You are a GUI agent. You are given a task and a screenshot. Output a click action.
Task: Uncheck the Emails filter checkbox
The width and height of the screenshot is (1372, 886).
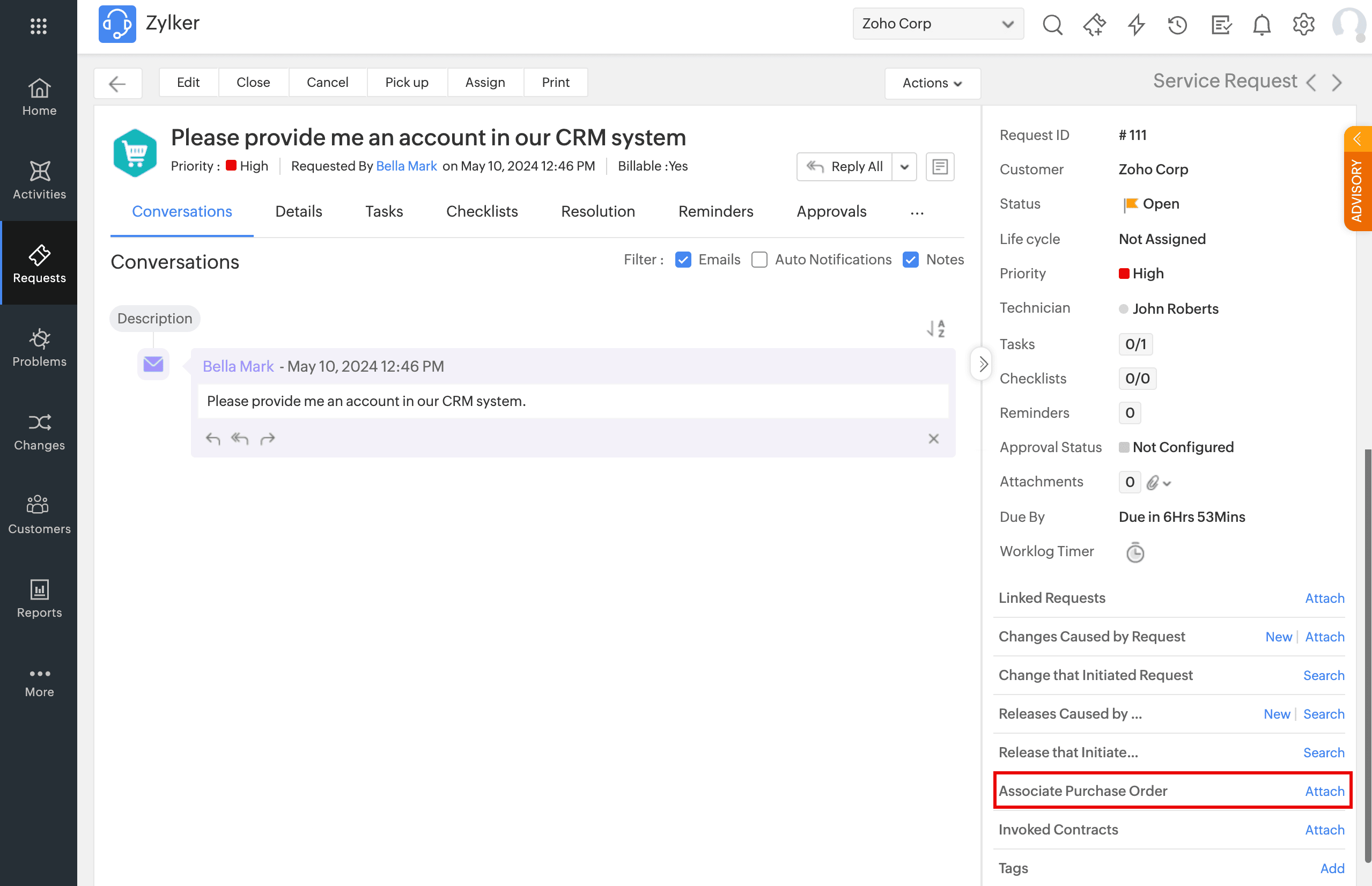click(683, 260)
